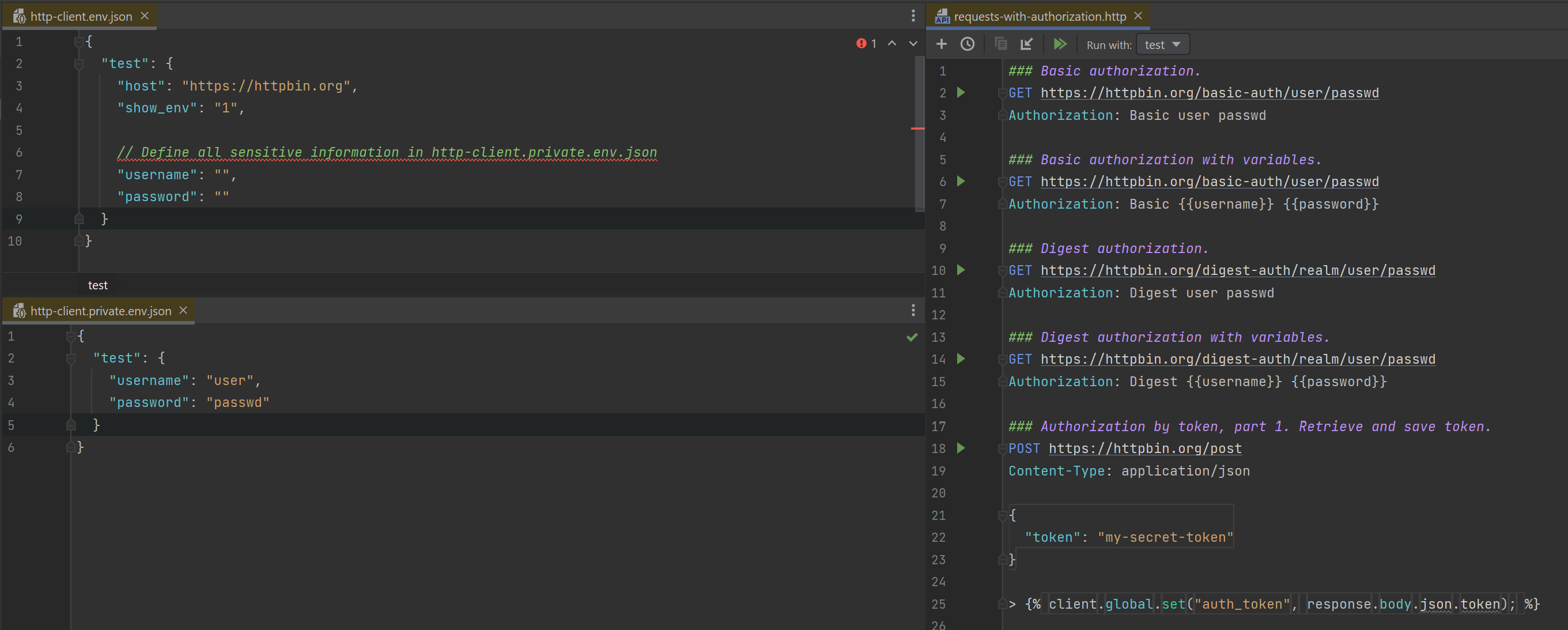Click the import-from-cURL icon in the toolbar
The height and width of the screenshot is (630, 1568).
[1027, 44]
